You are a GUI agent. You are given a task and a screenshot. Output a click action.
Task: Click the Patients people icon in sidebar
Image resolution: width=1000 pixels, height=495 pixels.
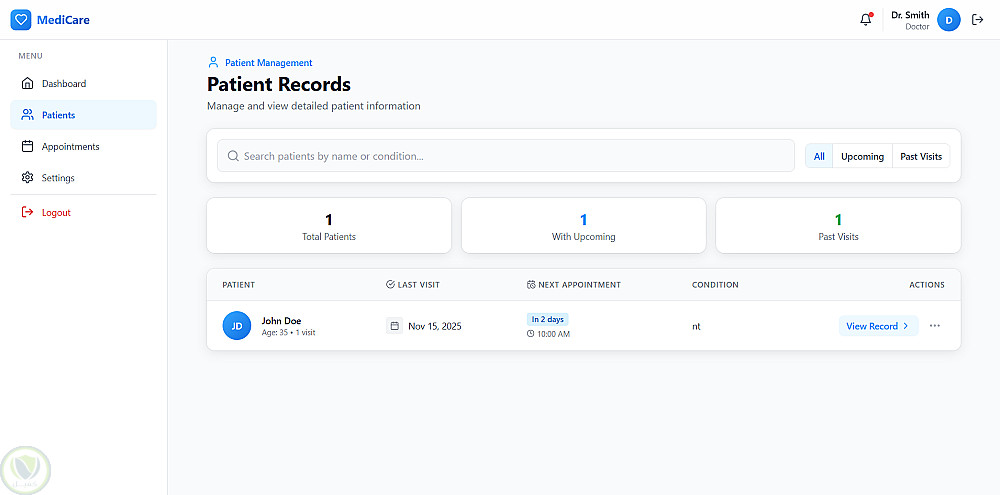tap(27, 115)
